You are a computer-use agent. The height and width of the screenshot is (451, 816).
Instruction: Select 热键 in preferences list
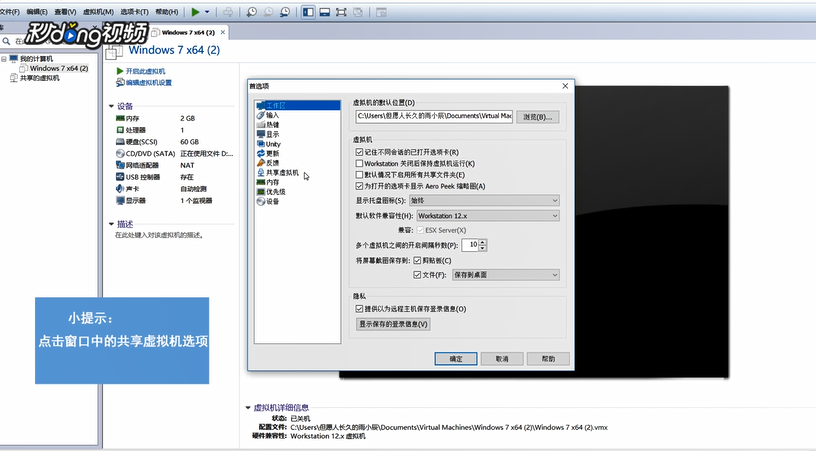point(268,125)
